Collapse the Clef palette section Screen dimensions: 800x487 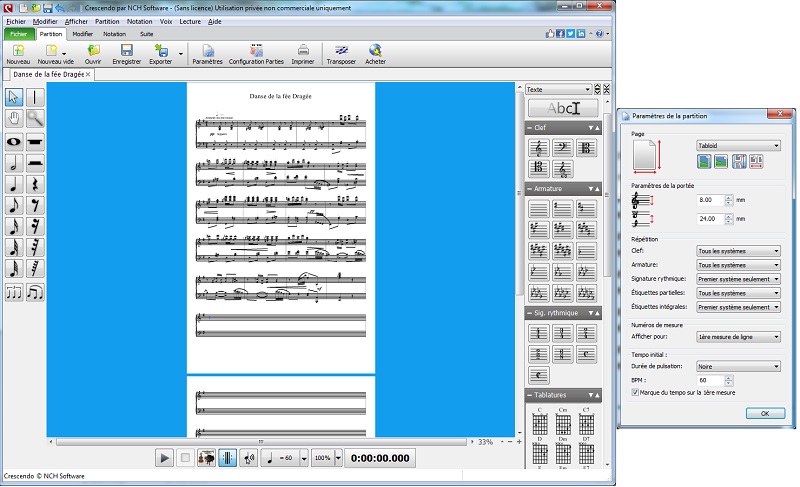click(530, 127)
